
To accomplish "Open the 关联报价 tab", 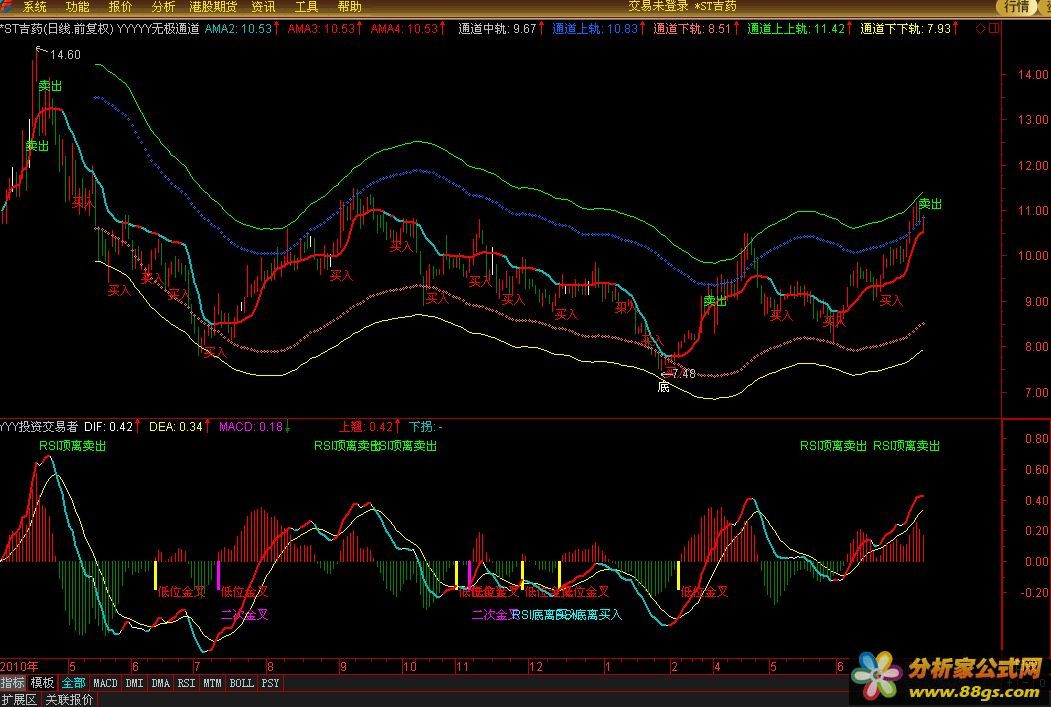I will (x=70, y=700).
